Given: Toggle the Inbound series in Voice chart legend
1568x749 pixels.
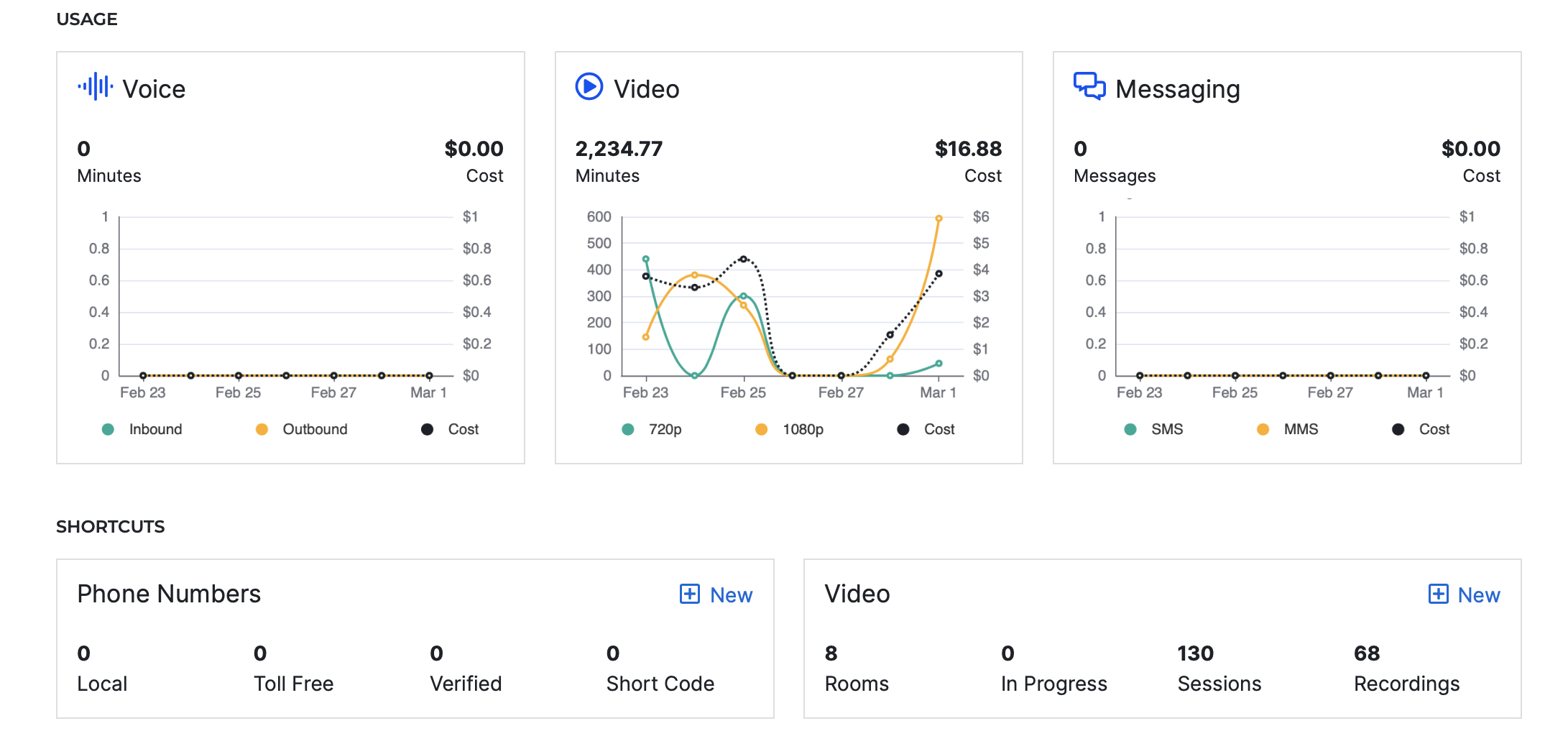Looking at the screenshot, I should [142, 429].
